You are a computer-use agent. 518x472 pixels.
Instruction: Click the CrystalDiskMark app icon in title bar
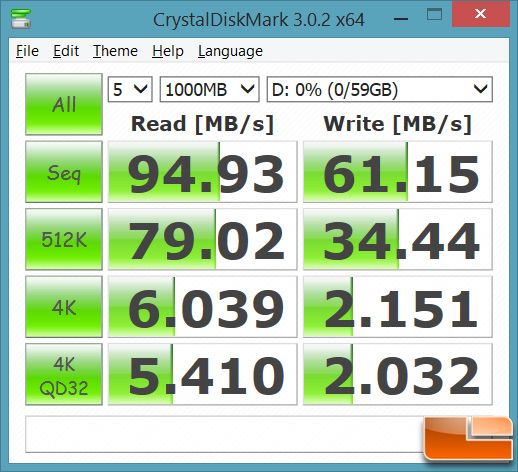click(x=21, y=19)
